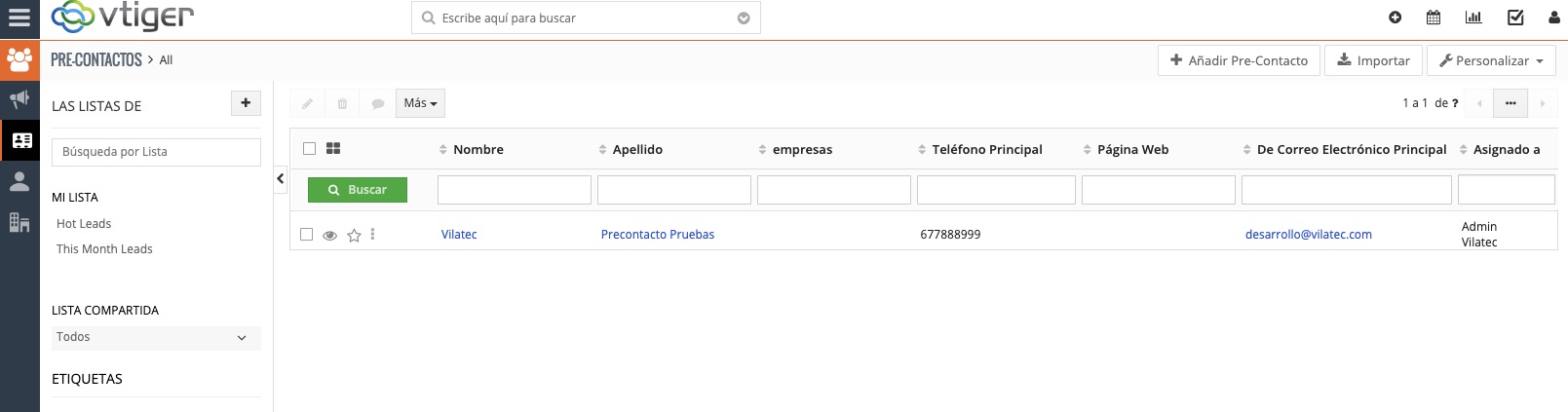
Task: Open the user profile icon
Action: 1553,18
